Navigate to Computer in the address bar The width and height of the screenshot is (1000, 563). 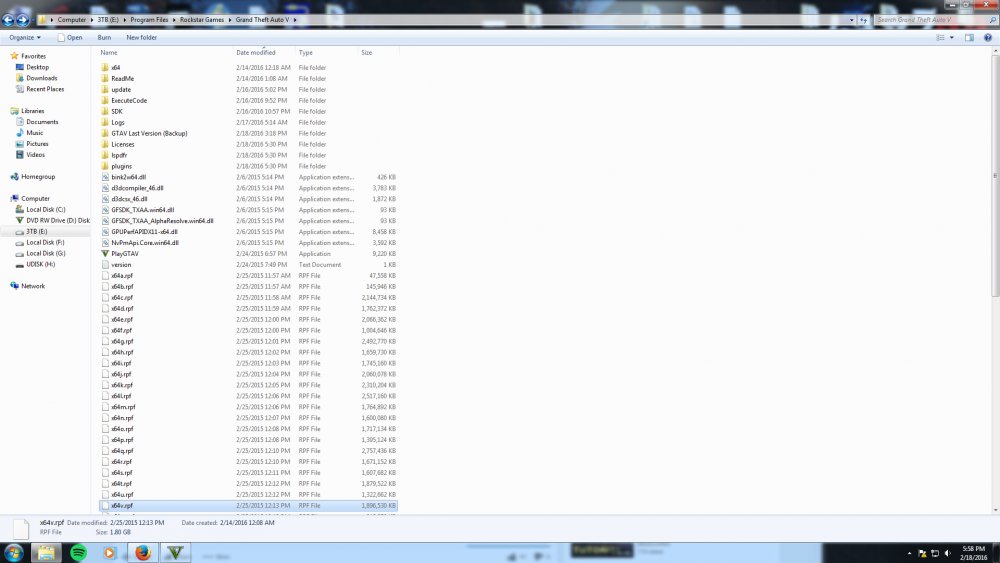[71, 20]
